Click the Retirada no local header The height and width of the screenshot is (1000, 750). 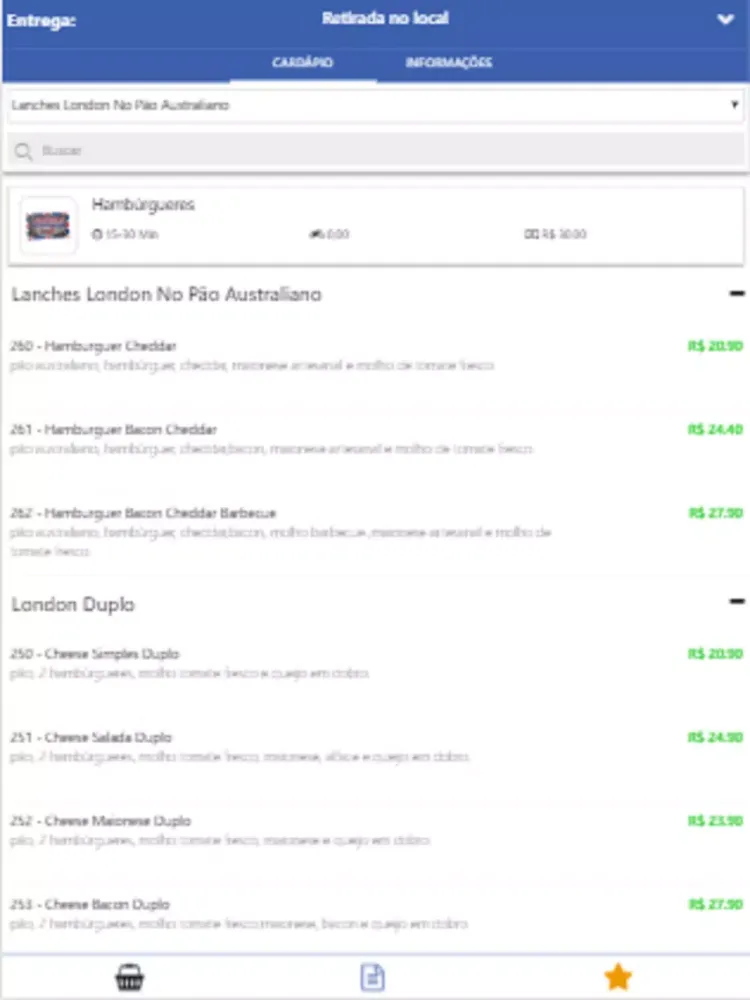(385, 19)
